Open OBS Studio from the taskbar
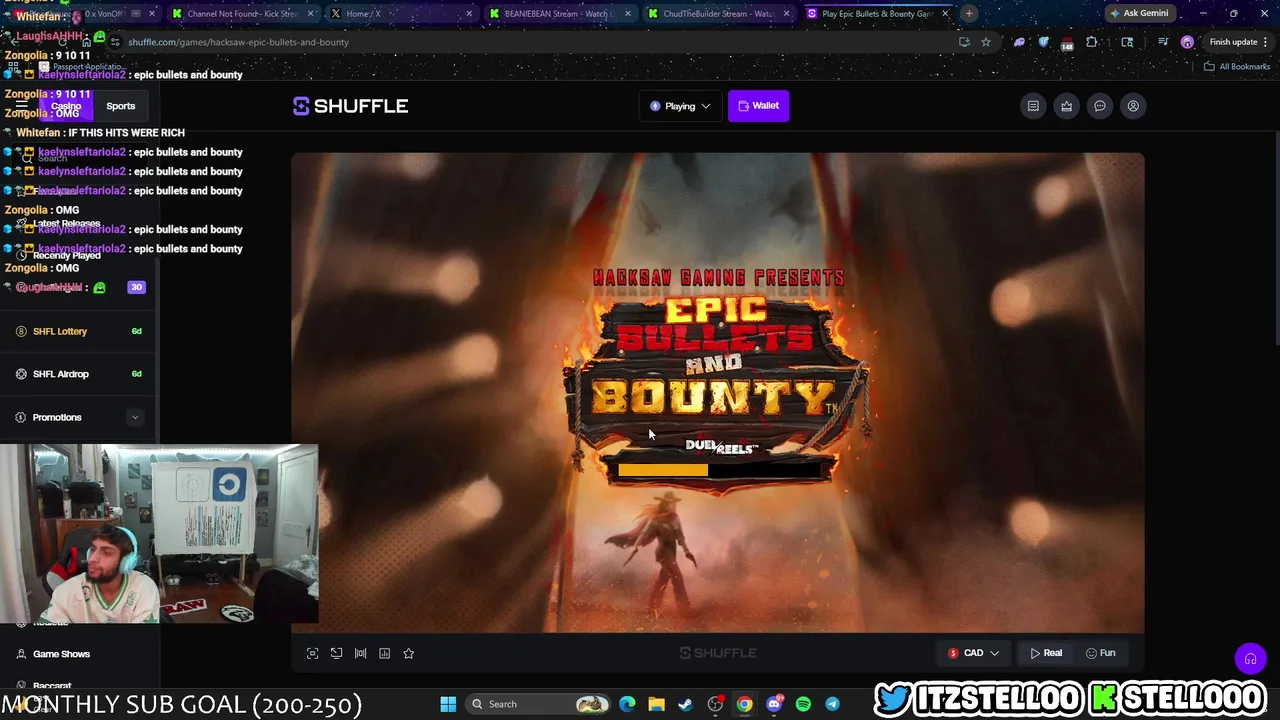This screenshot has width=1280, height=720. pyautogui.click(x=715, y=704)
